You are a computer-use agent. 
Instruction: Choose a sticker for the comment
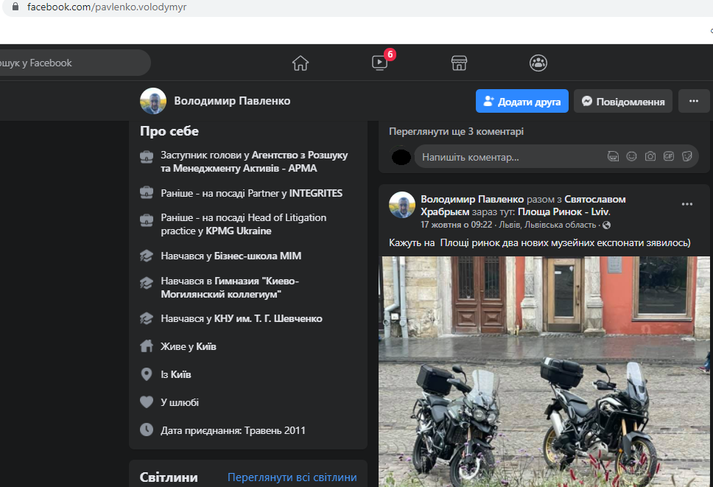[x=687, y=157]
